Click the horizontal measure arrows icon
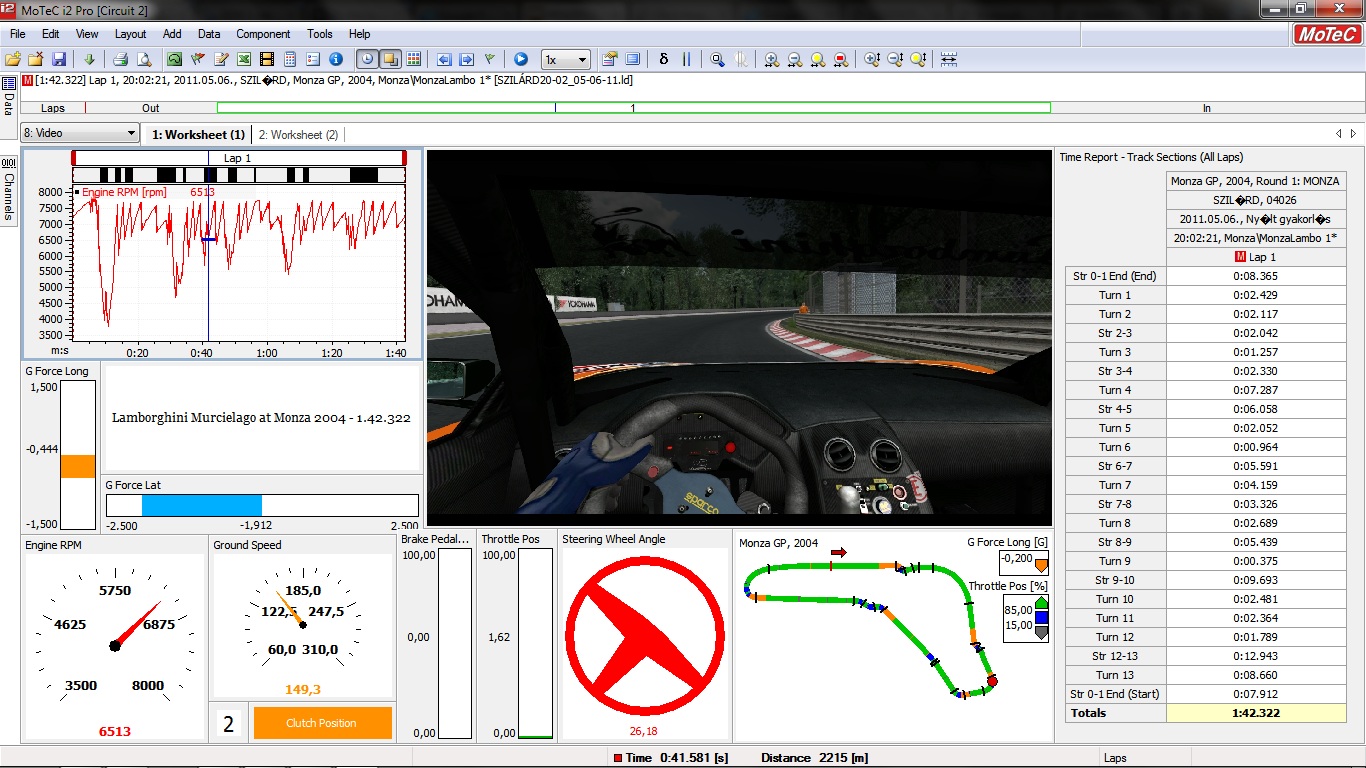The height and width of the screenshot is (768, 1366). [949, 59]
